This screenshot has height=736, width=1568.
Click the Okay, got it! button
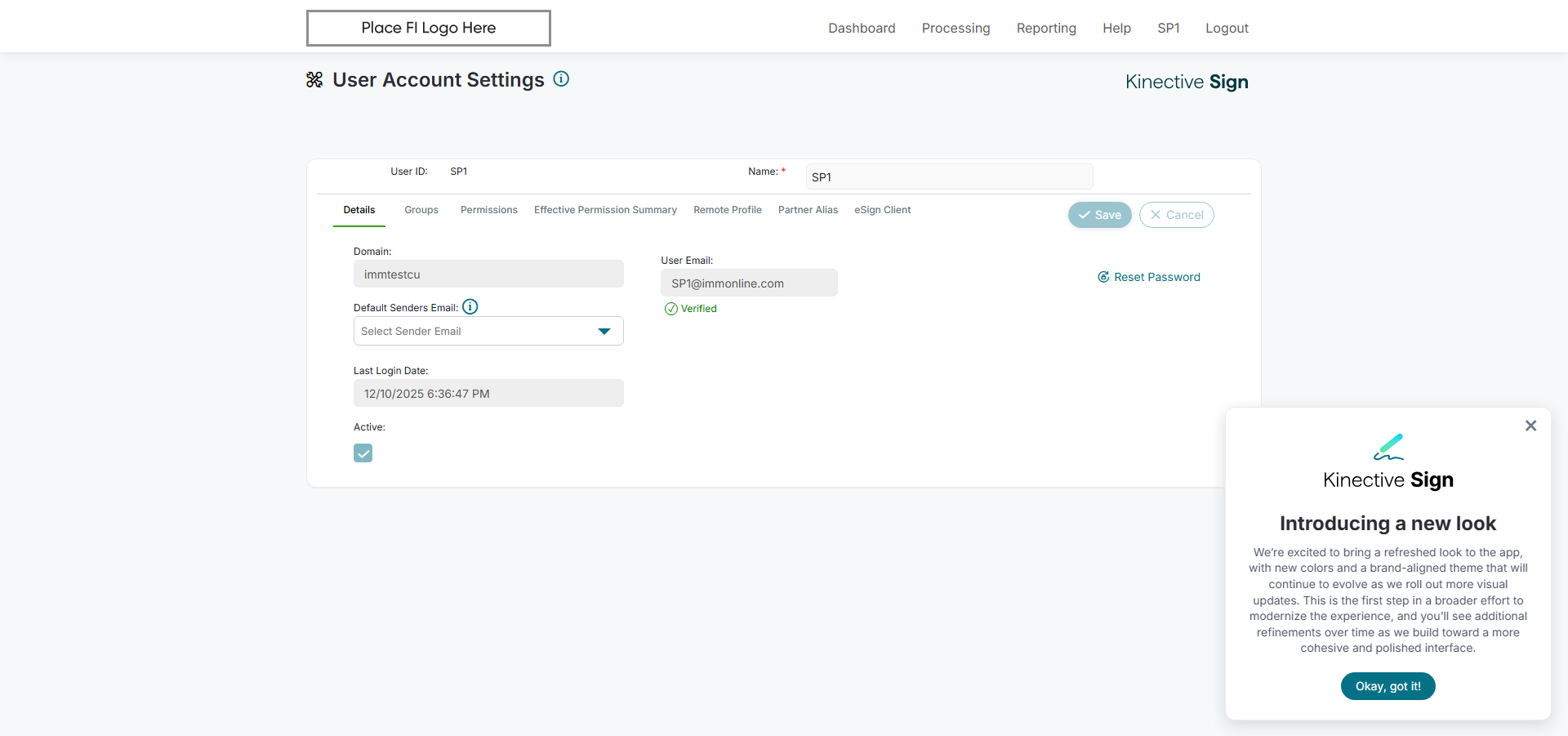point(1388,686)
